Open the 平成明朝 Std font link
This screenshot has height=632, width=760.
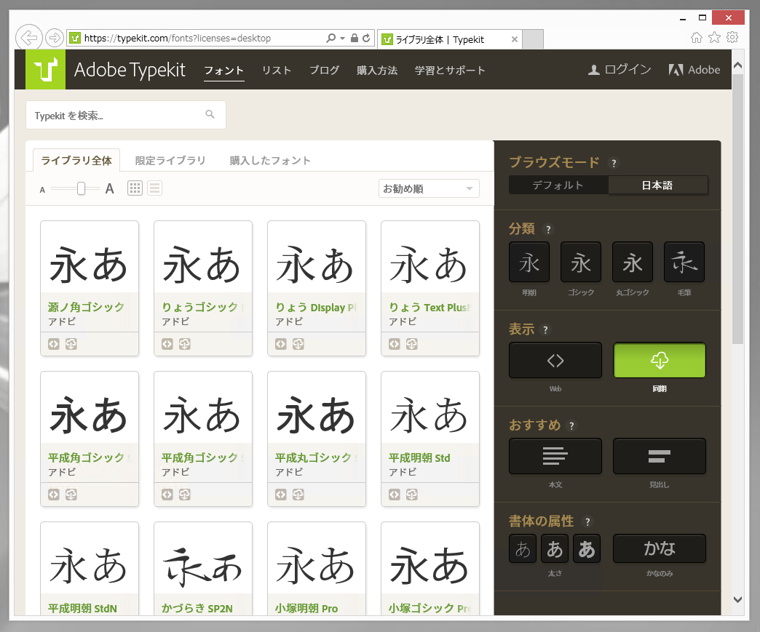pos(419,458)
